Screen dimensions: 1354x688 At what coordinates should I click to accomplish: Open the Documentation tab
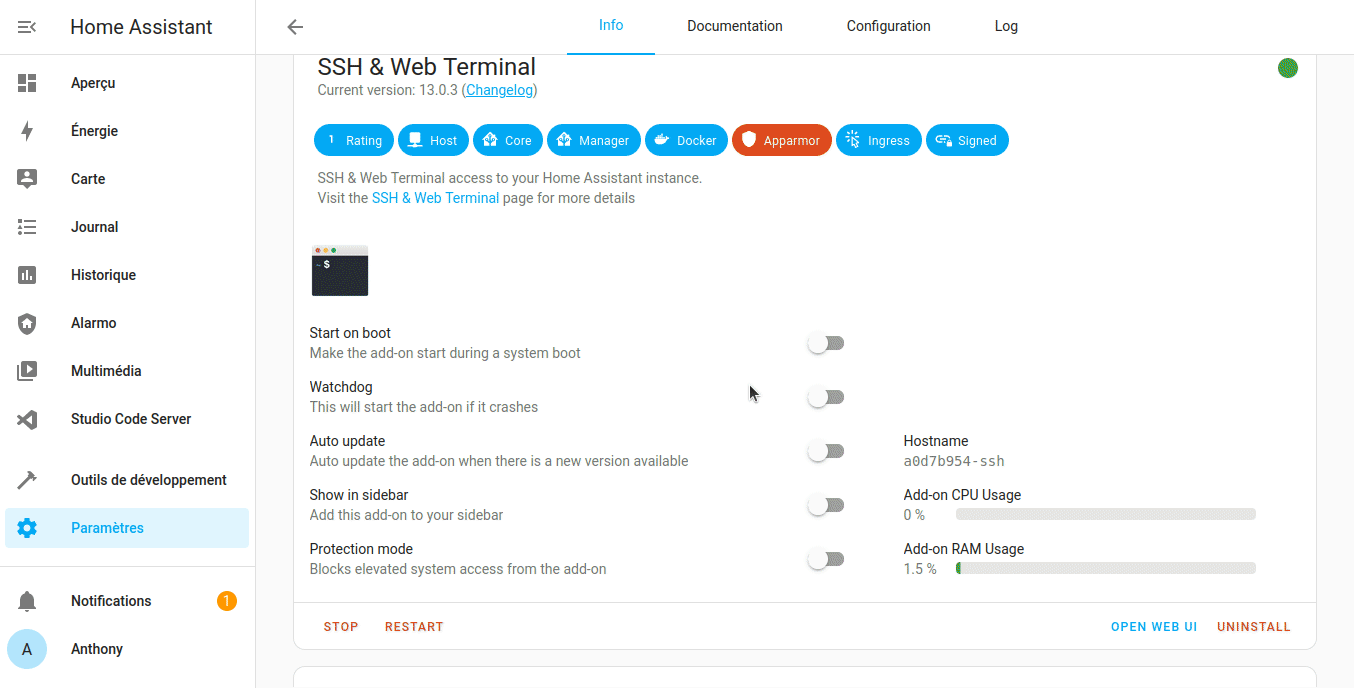click(x=735, y=27)
